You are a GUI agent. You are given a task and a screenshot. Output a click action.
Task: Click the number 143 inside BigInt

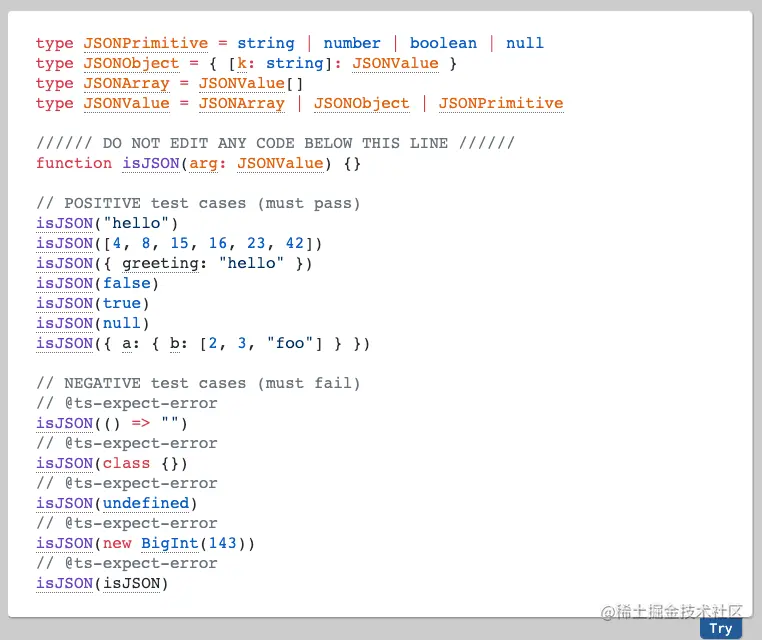(222, 543)
